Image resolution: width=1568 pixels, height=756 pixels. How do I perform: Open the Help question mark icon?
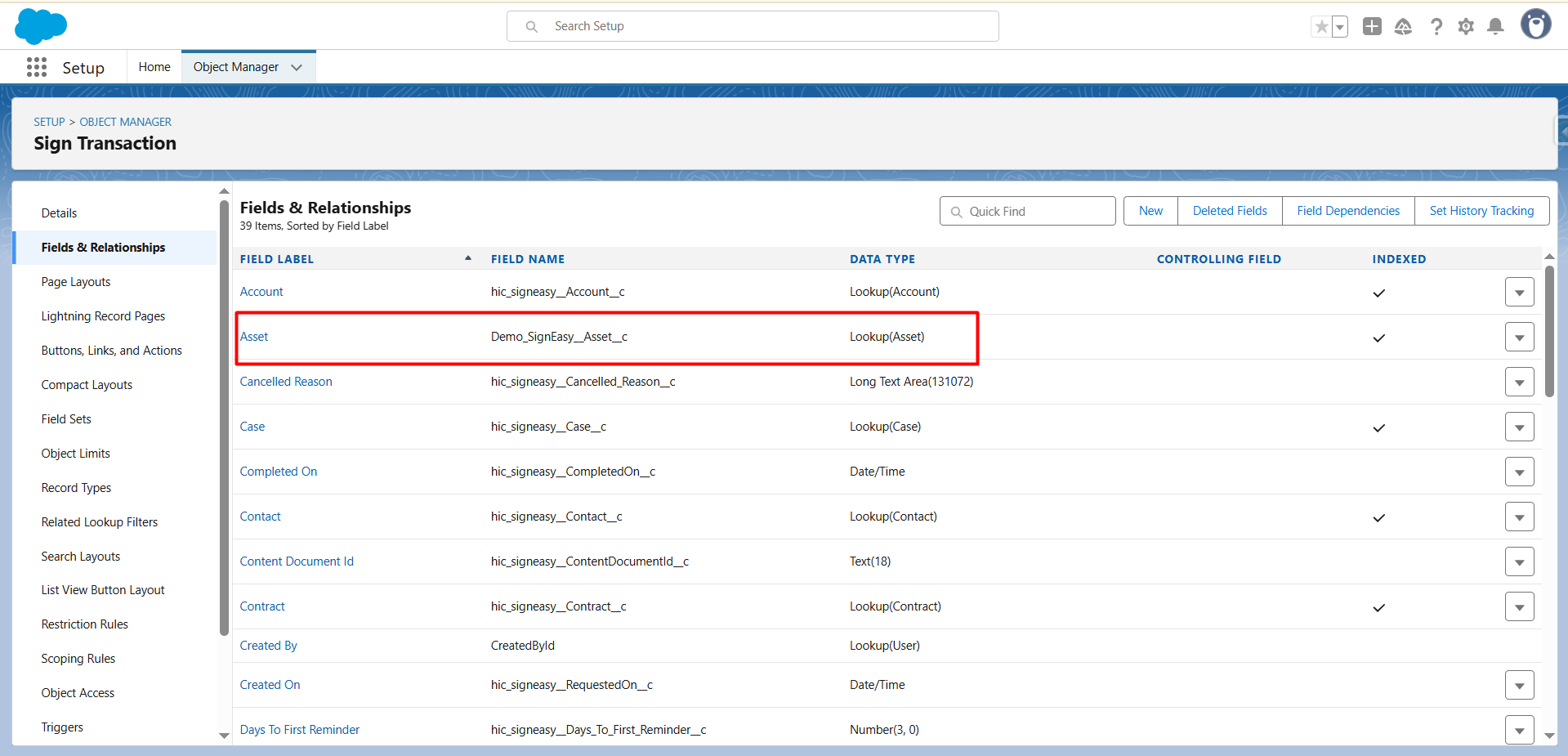(x=1436, y=27)
